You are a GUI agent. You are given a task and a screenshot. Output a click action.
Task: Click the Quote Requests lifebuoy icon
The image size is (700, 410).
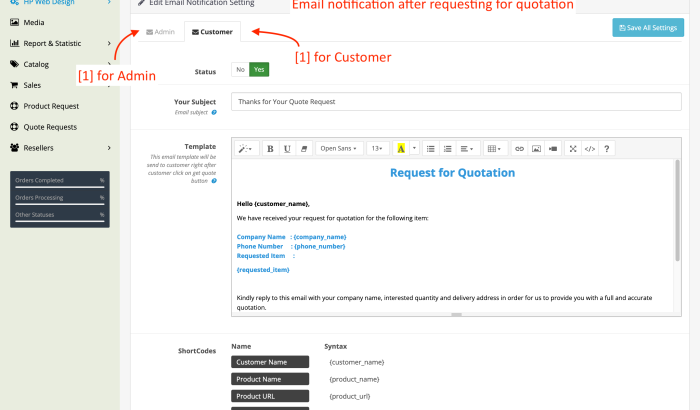(14, 127)
